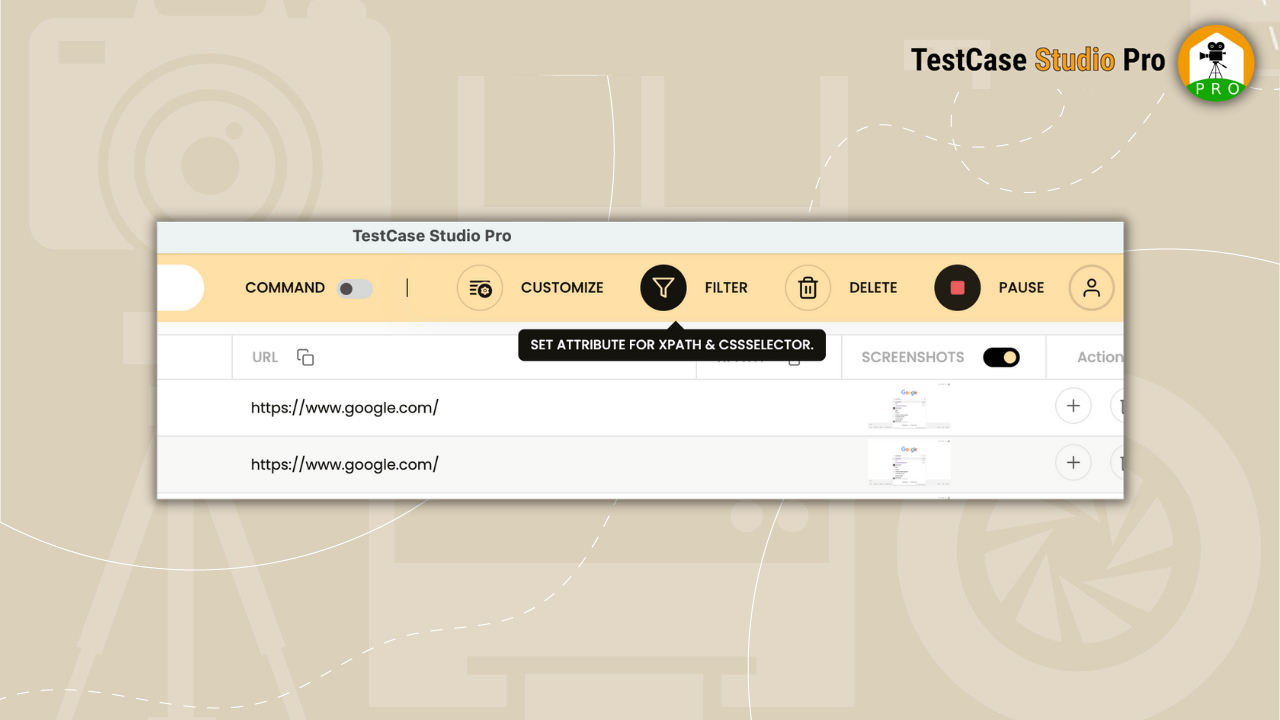Click the DELETE text label
The height and width of the screenshot is (720, 1280).
click(873, 288)
